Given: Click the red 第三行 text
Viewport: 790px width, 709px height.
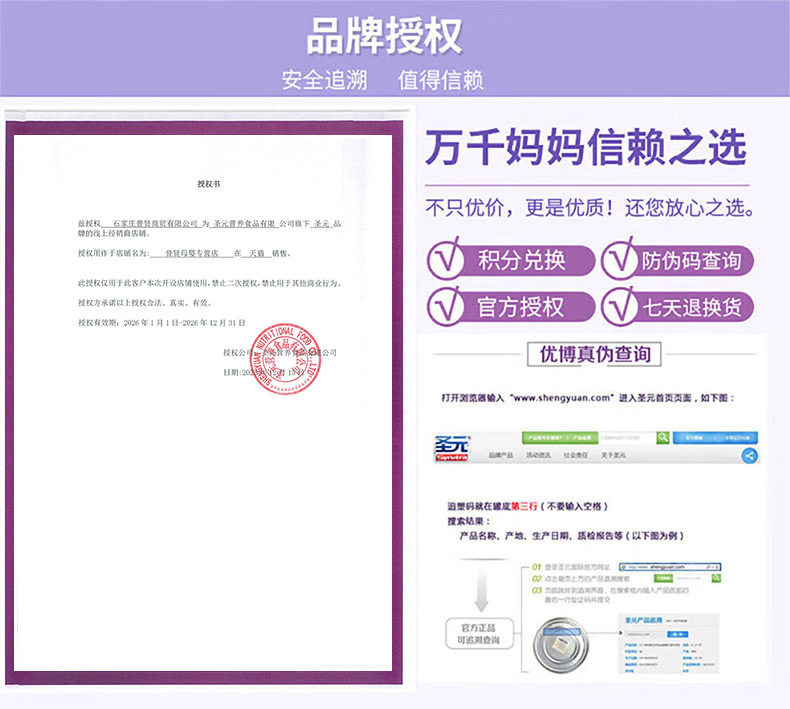Looking at the screenshot, I should [x=524, y=506].
